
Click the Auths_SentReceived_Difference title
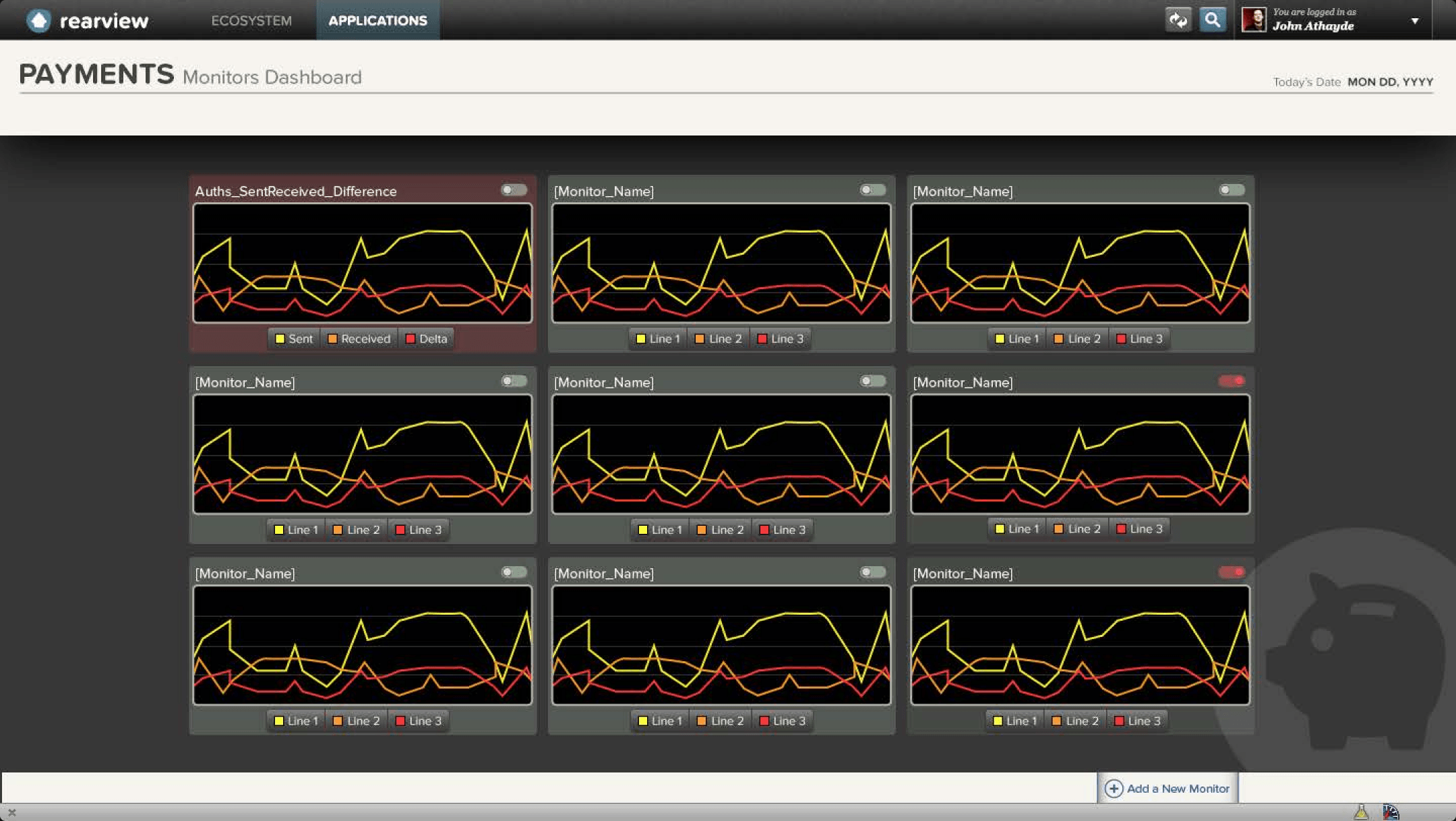coord(296,191)
